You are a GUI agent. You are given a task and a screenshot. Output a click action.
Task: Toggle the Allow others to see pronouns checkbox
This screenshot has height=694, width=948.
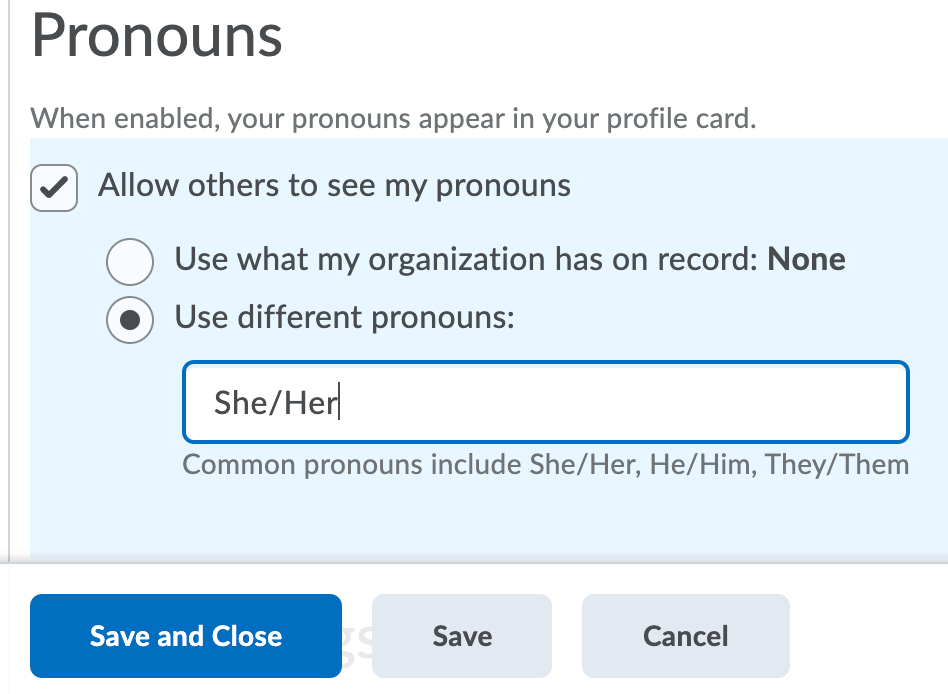[x=54, y=187]
